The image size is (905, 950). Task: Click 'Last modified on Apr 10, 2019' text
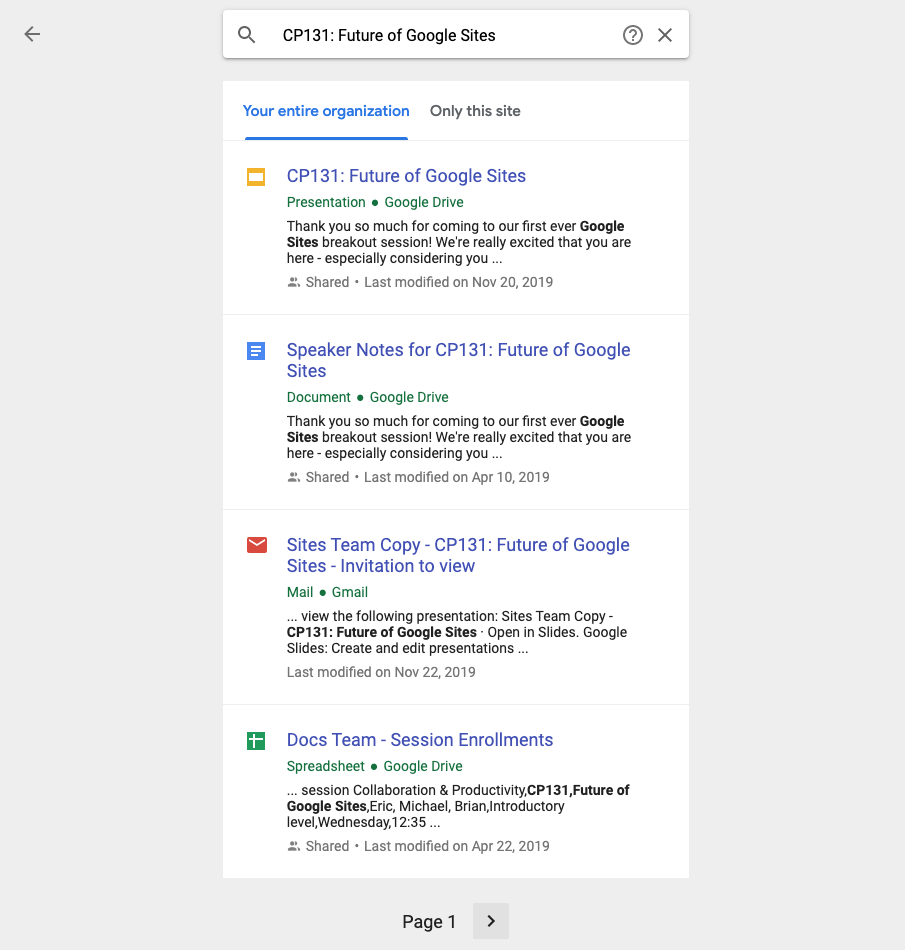point(456,477)
